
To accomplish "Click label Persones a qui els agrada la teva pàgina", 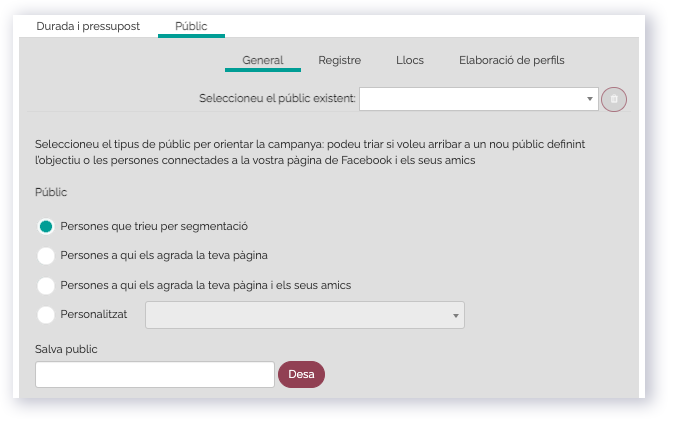I will [x=164, y=256].
